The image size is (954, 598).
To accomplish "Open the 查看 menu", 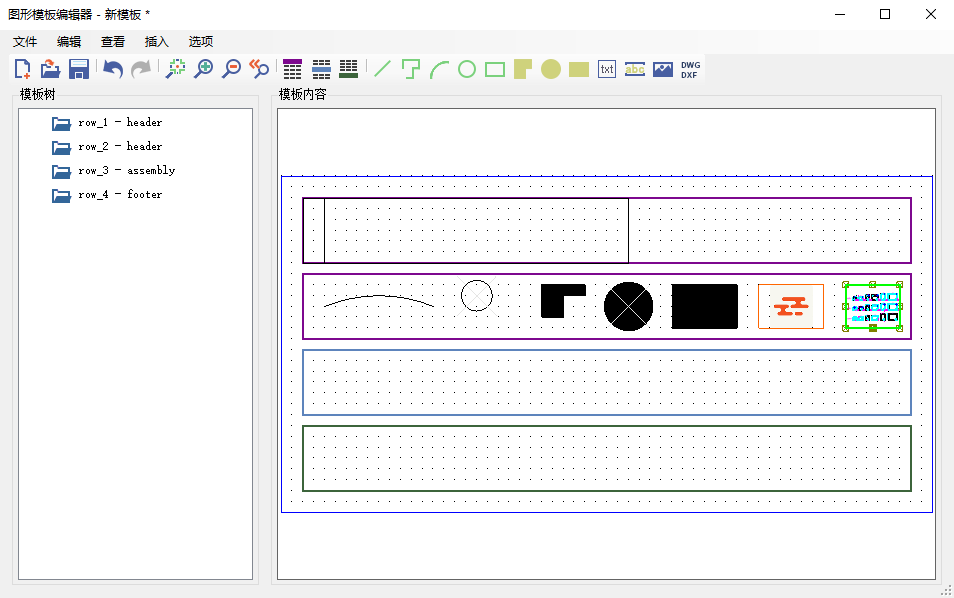I will (x=113, y=41).
